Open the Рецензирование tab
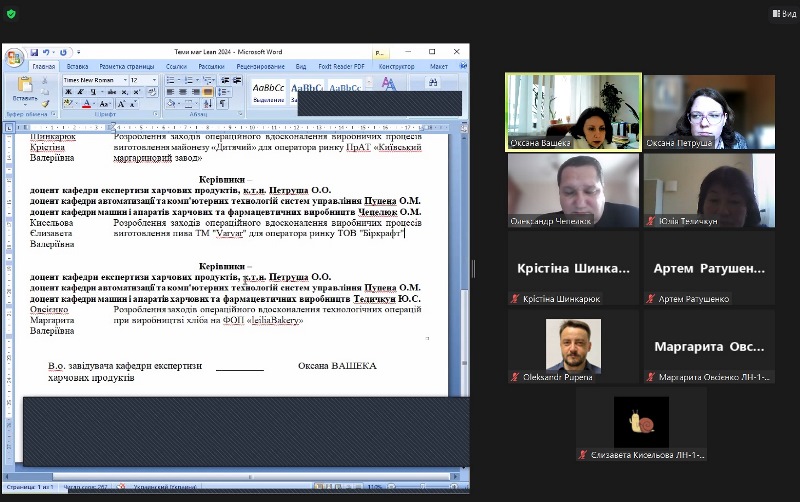The height and width of the screenshot is (502, 800). 260,66
